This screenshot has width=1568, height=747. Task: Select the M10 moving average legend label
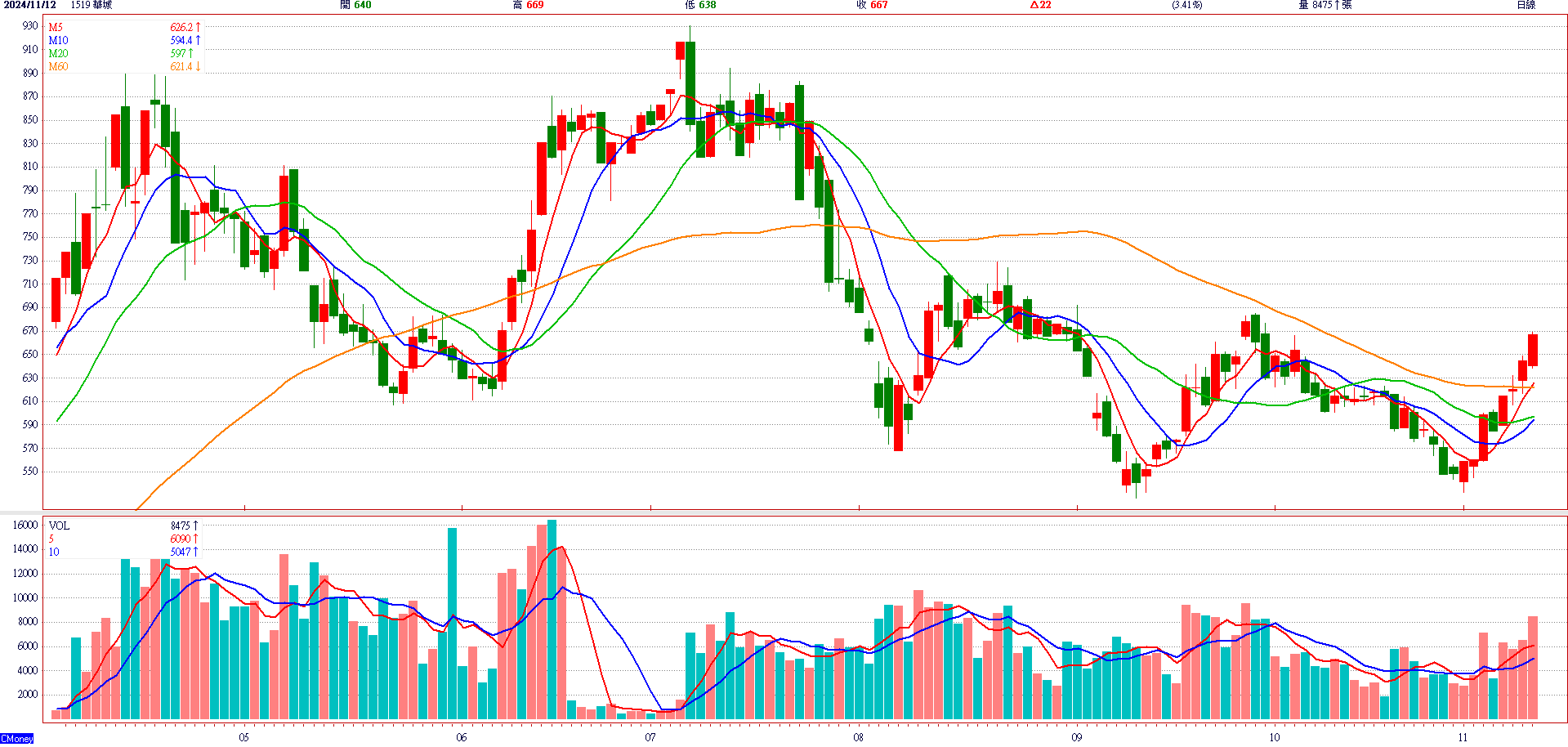58,40
